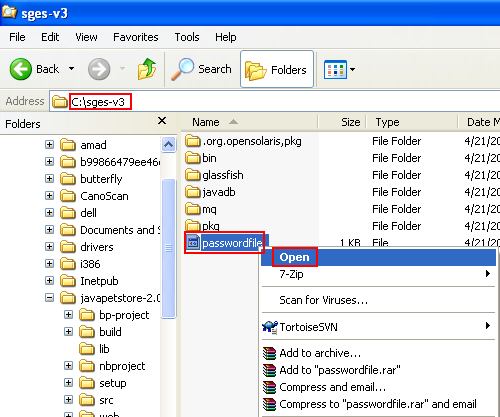Expand the drivers folder node
Viewport: 500px width, 417px height.
(x=49, y=247)
